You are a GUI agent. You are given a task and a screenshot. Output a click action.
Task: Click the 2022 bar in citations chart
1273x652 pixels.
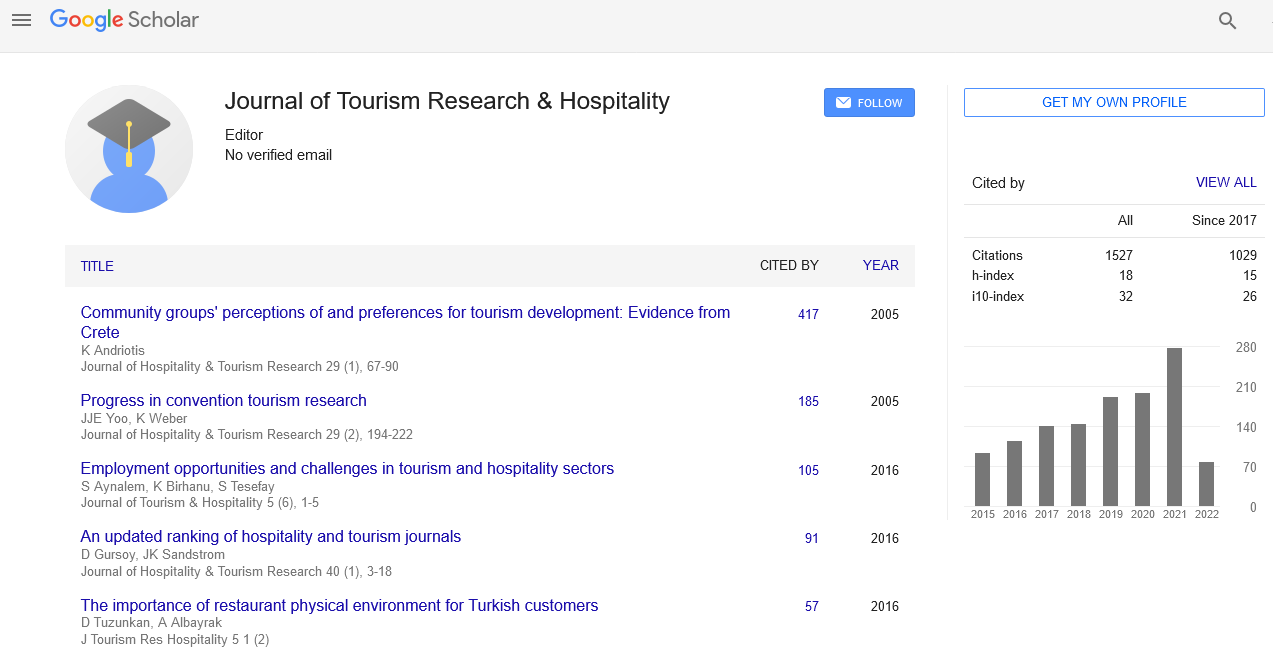[1206, 484]
